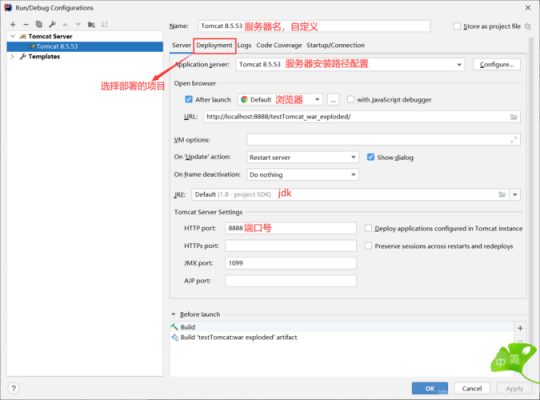Enable with JavaScript debugger checkbox
This screenshot has height=400, width=540.
click(x=350, y=100)
